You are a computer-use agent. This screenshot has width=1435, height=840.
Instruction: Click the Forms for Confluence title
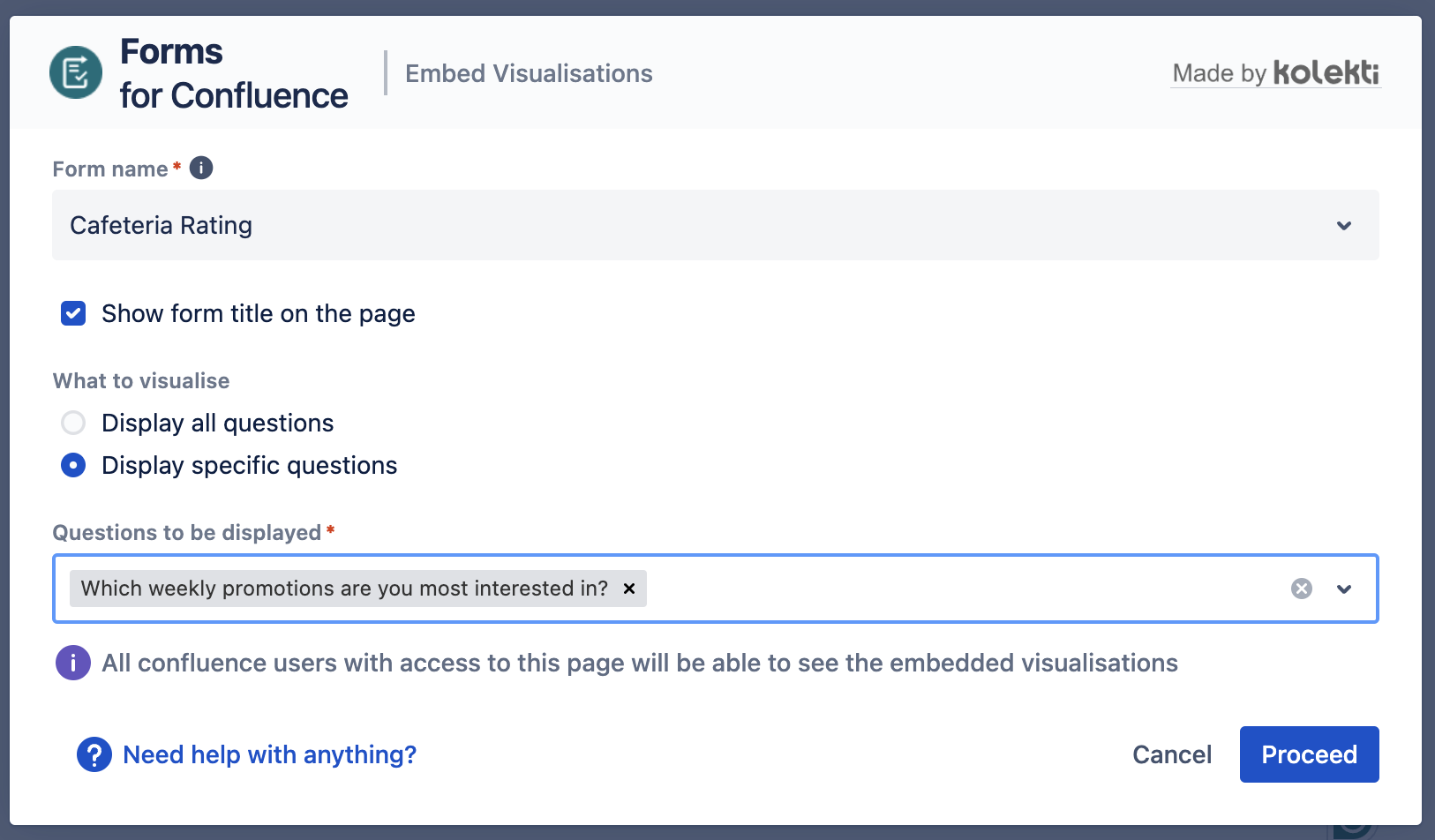[234, 73]
